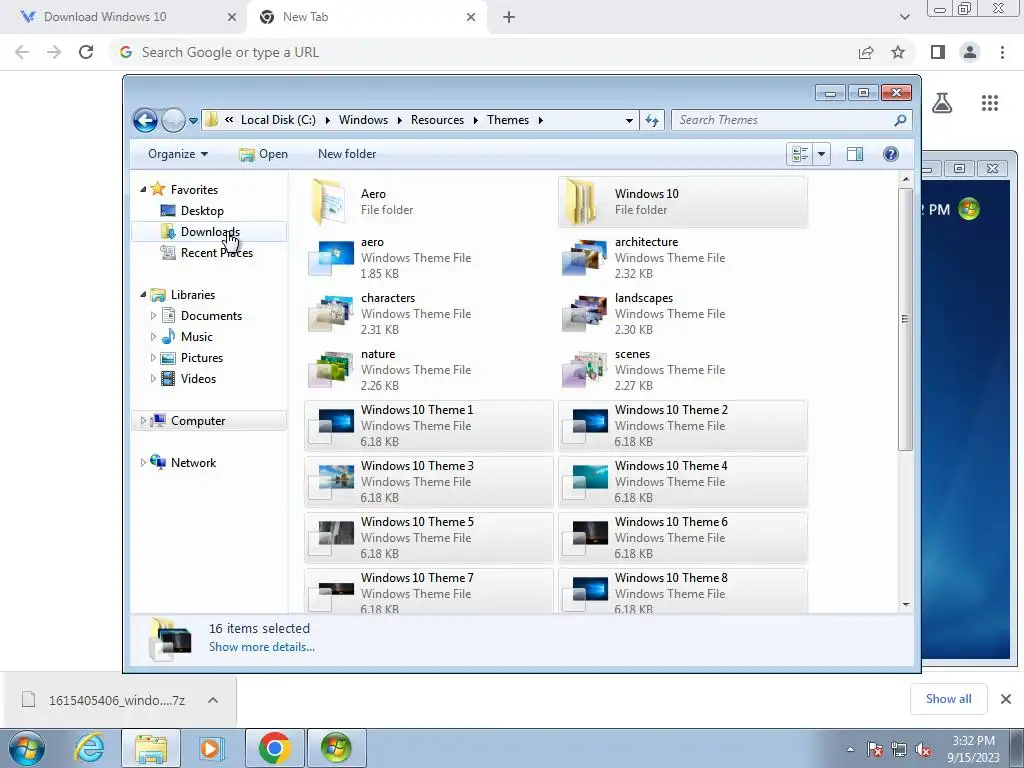The width and height of the screenshot is (1024, 768).
Task: Open the Organize menu
Action: (x=178, y=154)
